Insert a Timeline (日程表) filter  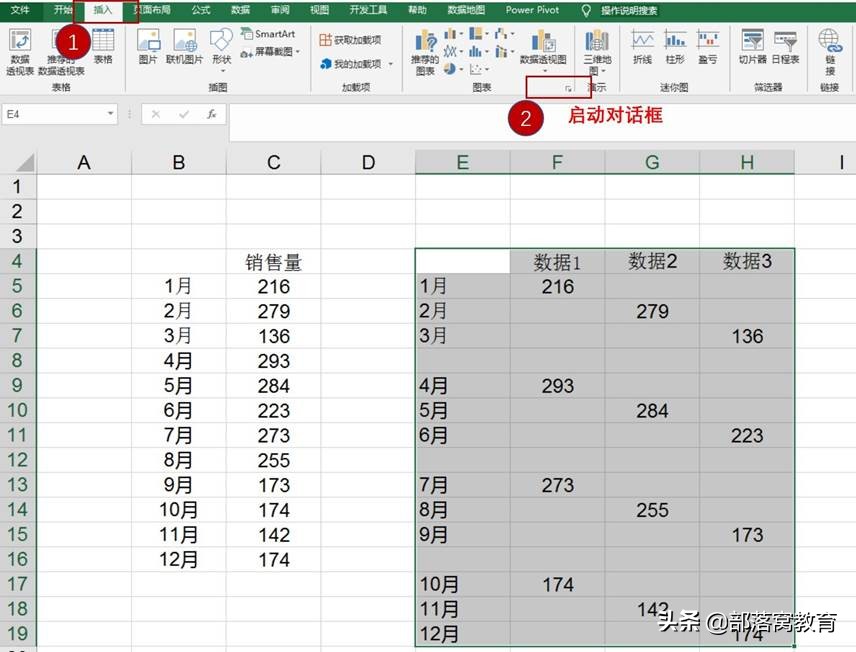(785, 47)
